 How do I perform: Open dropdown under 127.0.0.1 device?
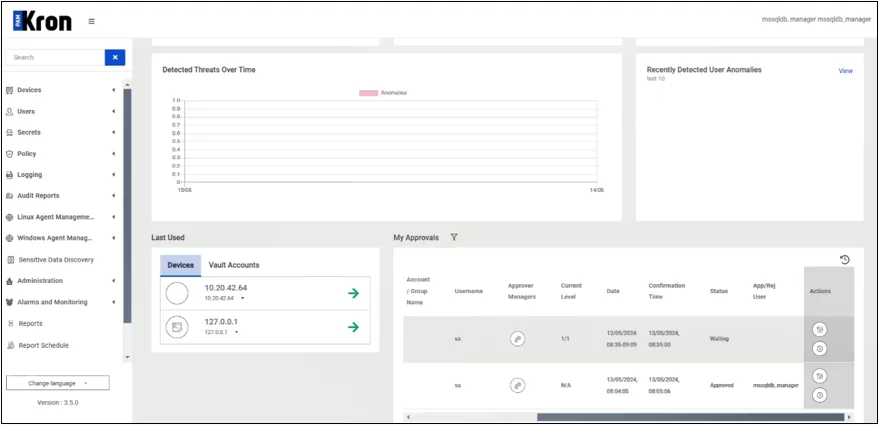tap(236, 332)
